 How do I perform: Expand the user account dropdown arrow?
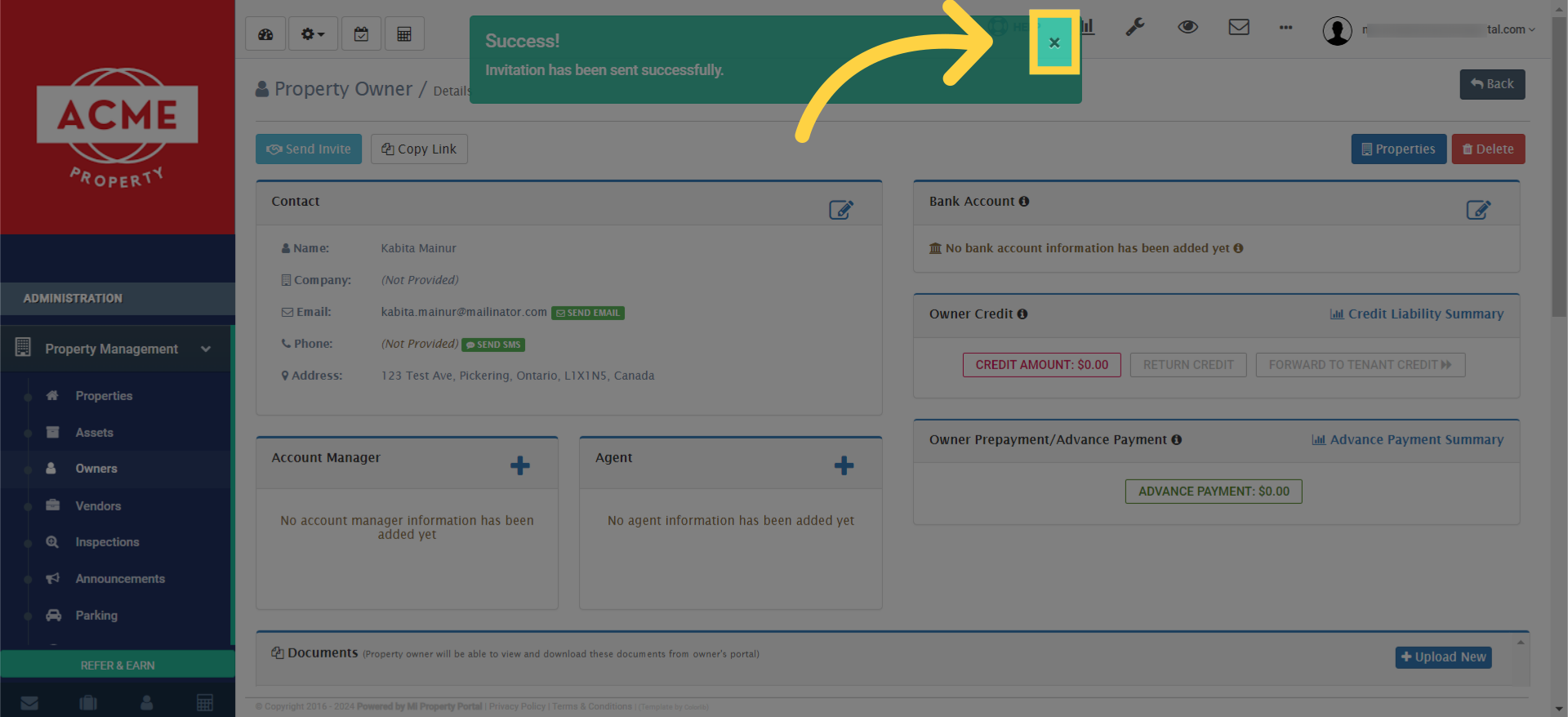point(1532,30)
